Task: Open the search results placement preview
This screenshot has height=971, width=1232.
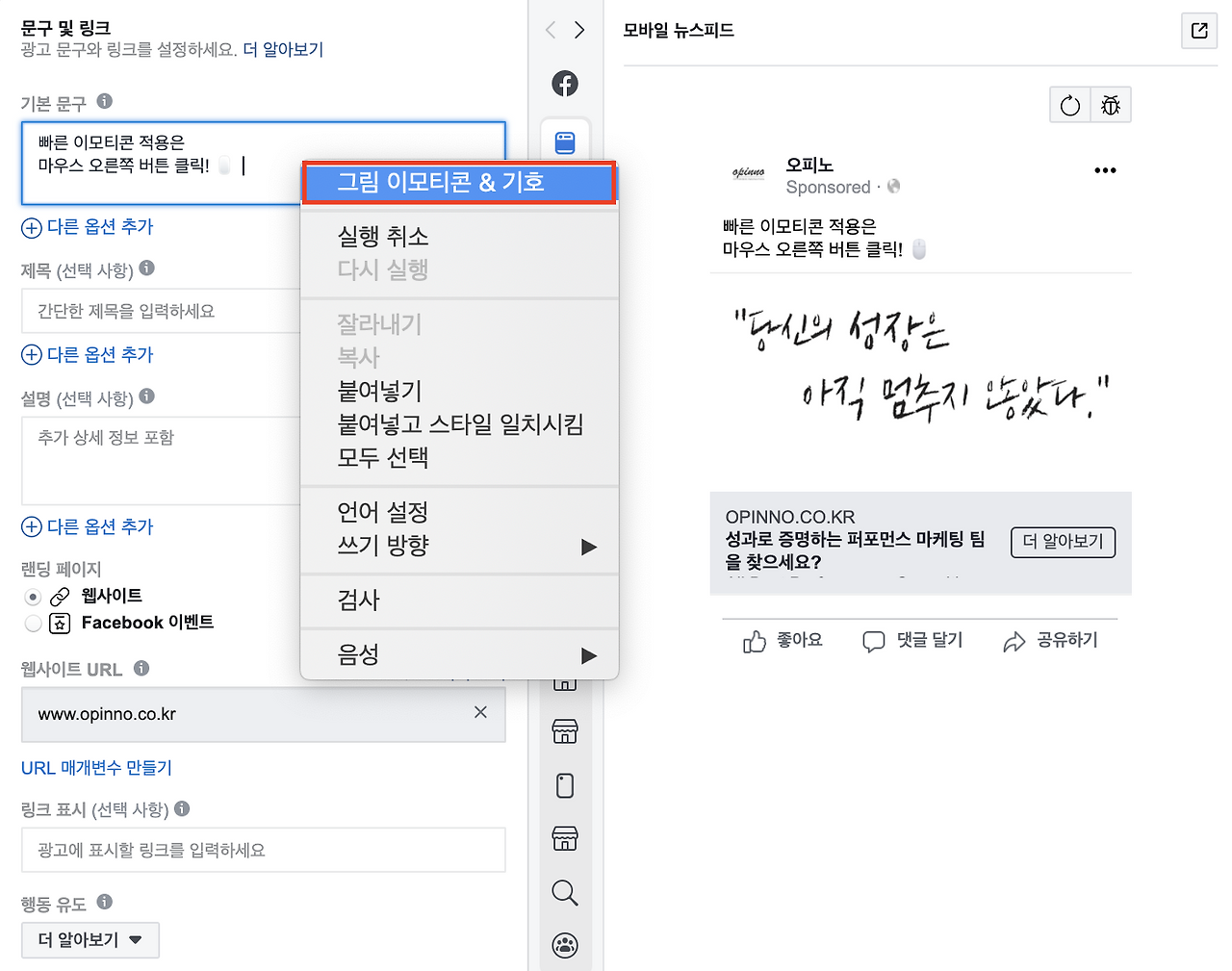Action: pos(565,893)
